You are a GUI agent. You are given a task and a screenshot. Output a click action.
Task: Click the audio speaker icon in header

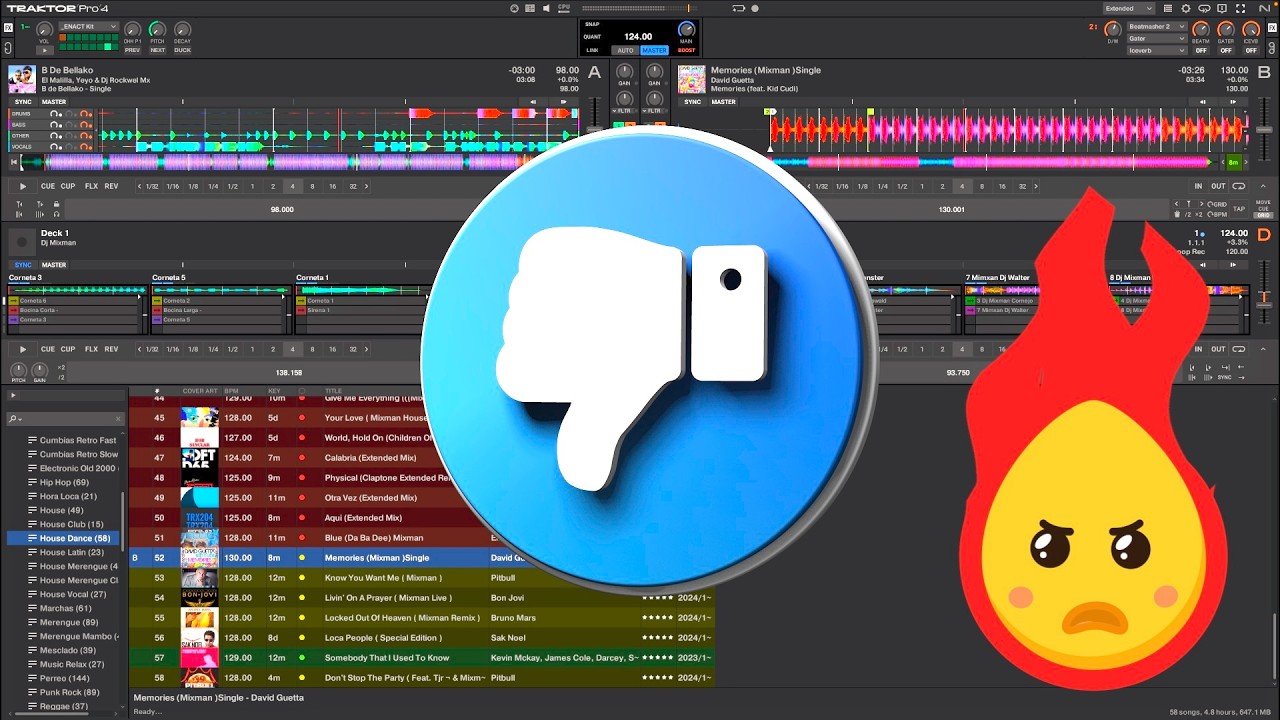point(547,8)
